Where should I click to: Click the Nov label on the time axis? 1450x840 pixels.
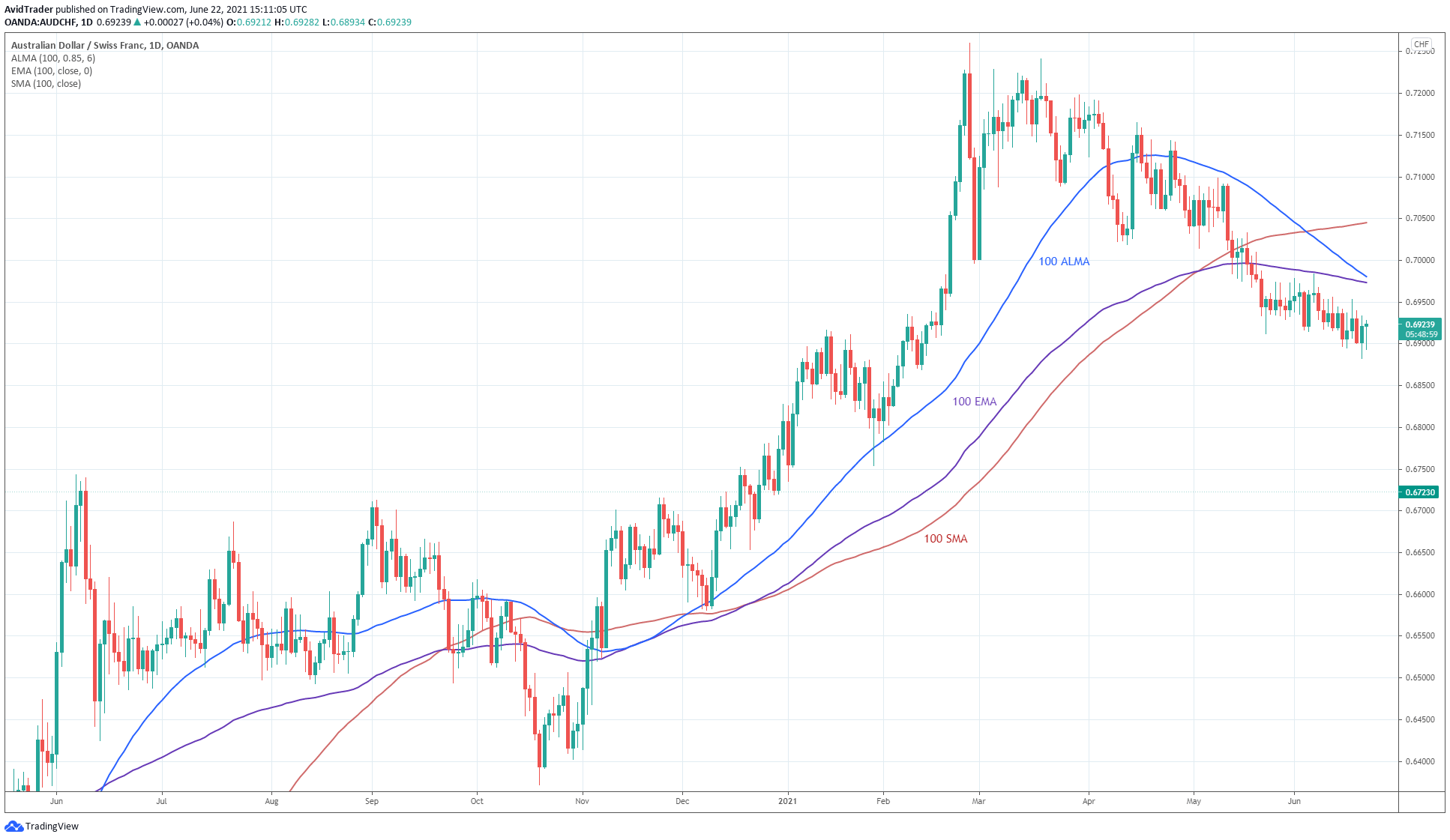click(x=582, y=801)
